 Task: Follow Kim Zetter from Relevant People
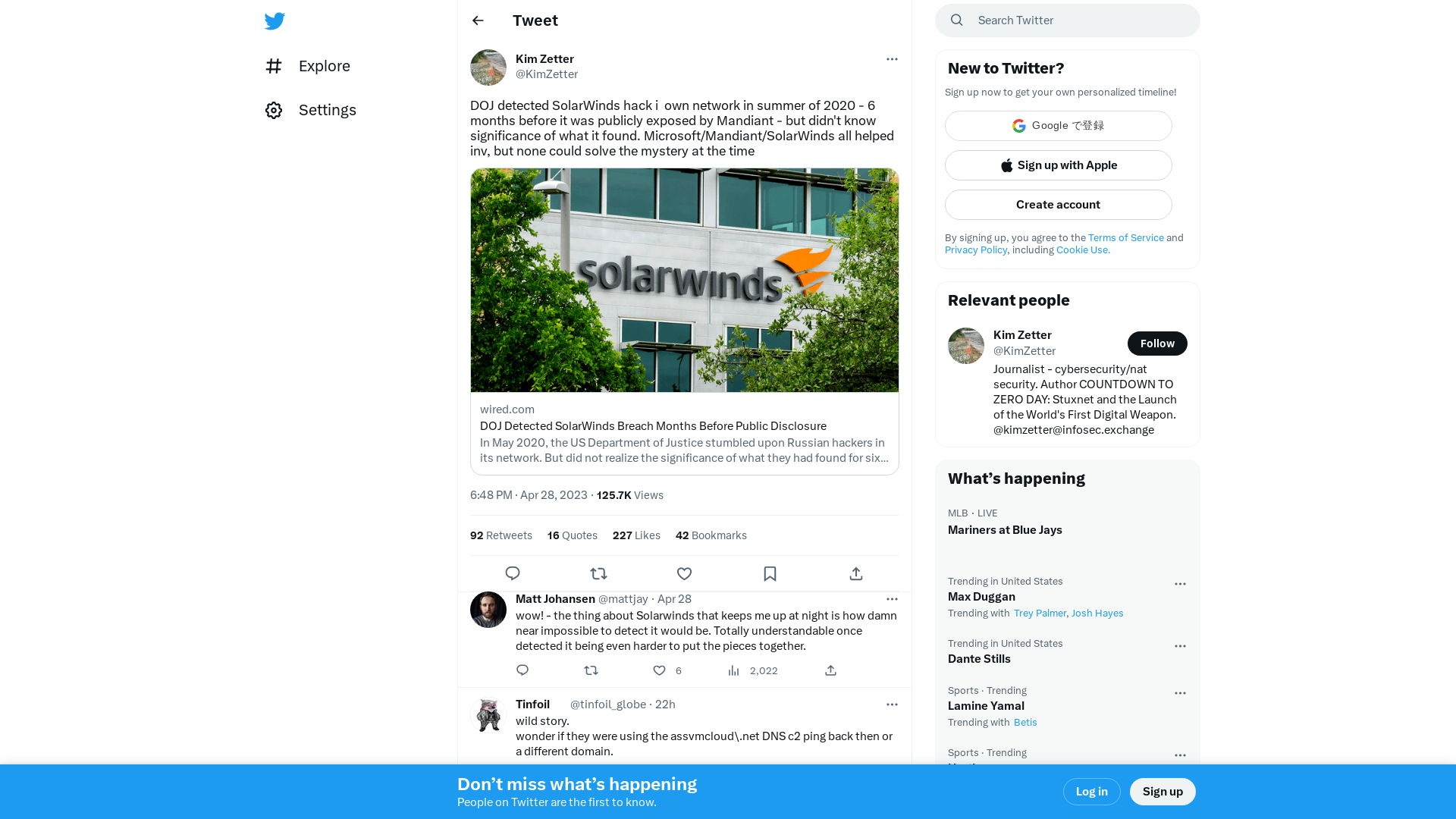pos(1157,343)
